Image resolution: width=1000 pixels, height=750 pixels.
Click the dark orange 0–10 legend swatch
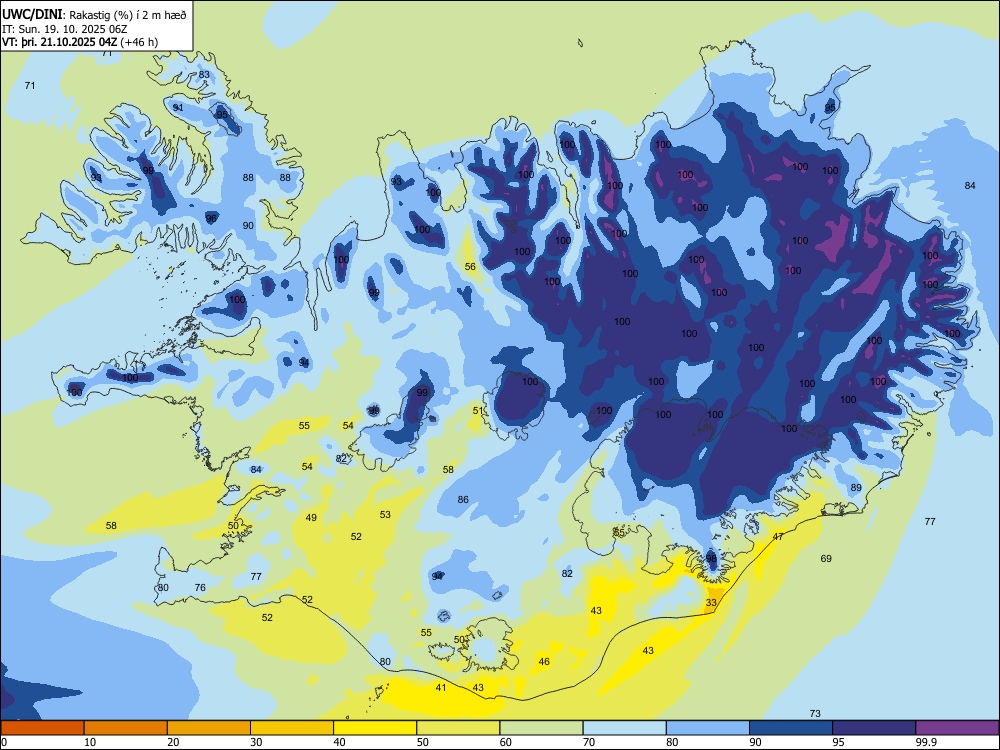coord(42,728)
